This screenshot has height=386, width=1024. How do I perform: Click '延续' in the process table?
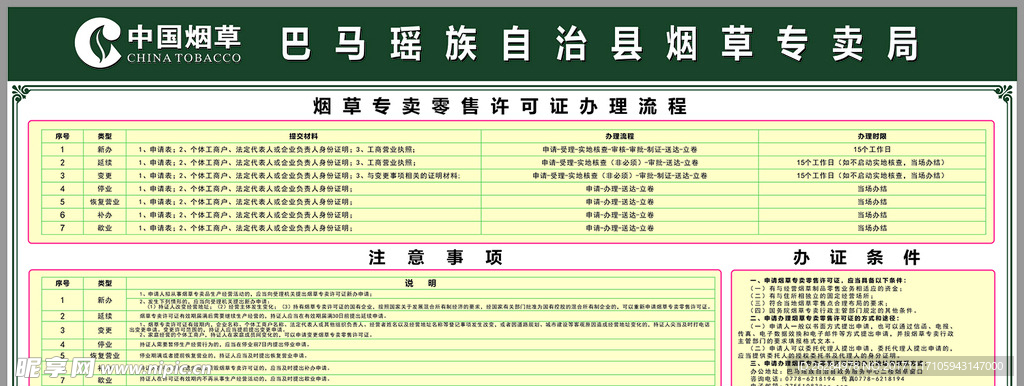click(104, 163)
